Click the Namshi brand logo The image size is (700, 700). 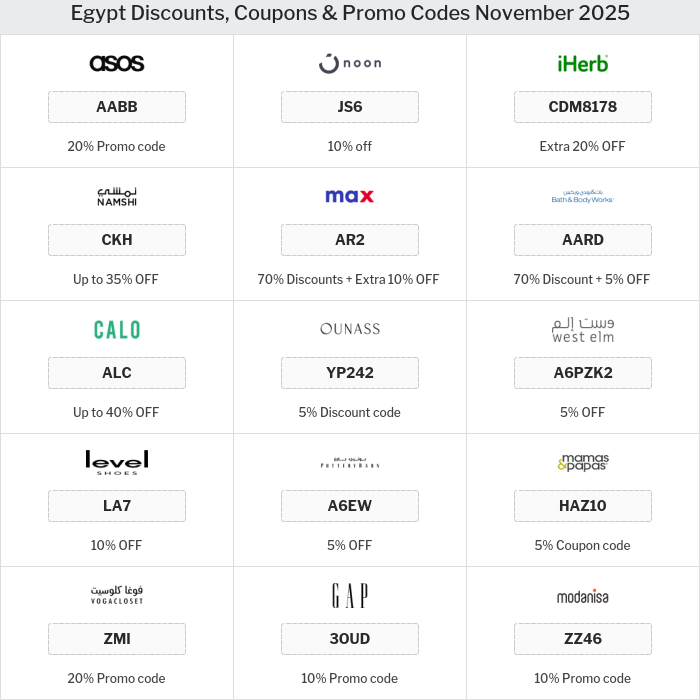[x=117, y=196]
